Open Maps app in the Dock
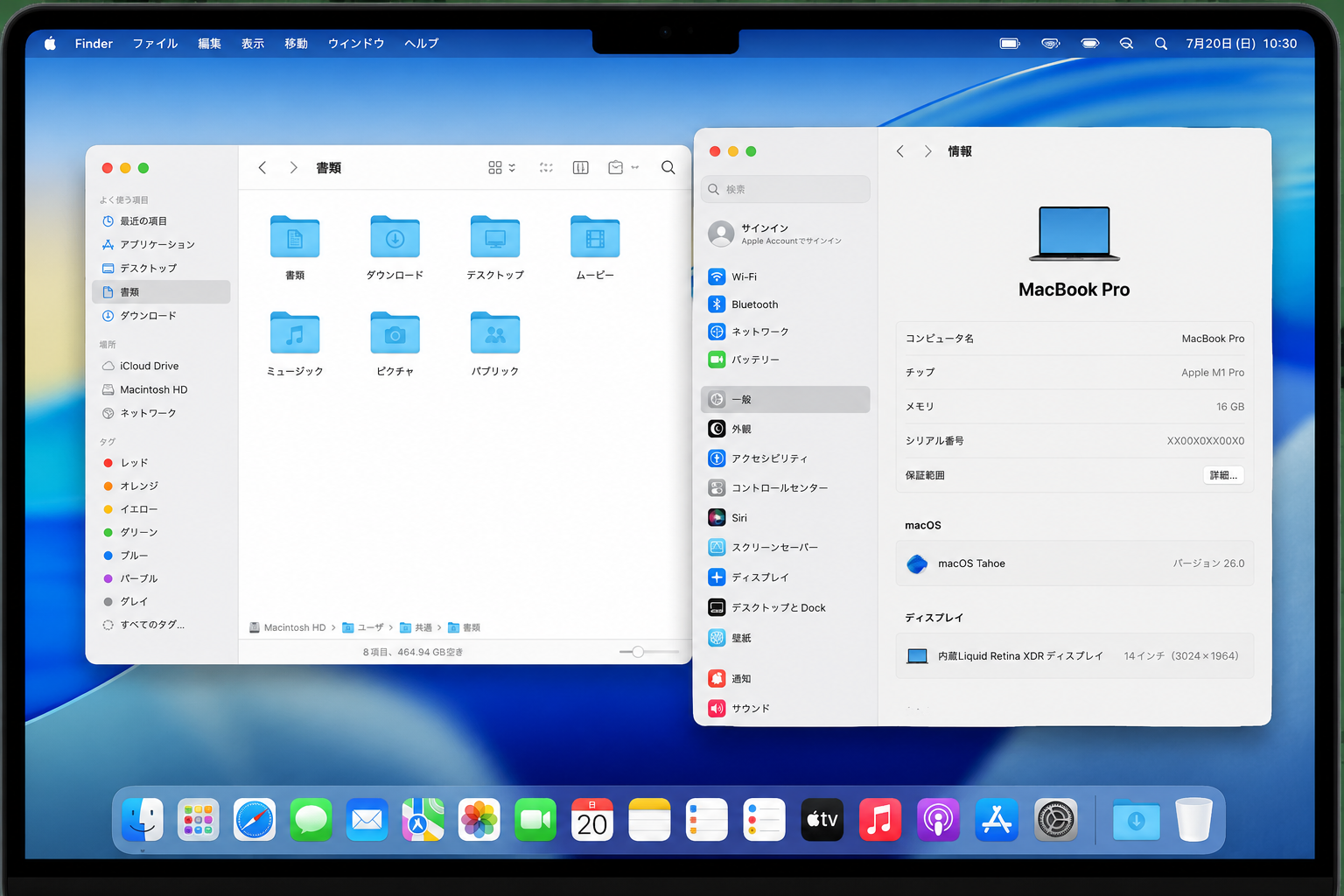 coord(423,820)
